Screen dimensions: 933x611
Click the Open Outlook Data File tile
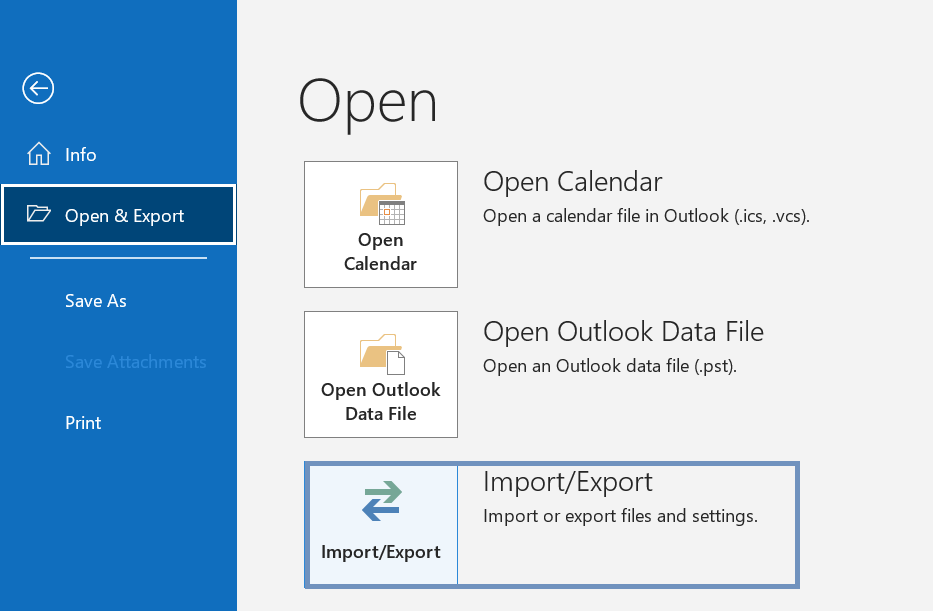click(x=380, y=374)
